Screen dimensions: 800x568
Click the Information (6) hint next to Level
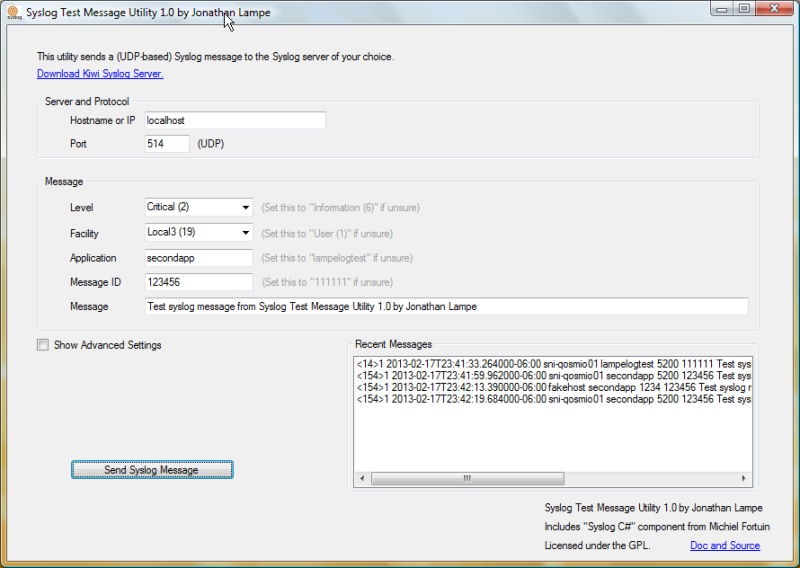pyautogui.click(x=340, y=208)
